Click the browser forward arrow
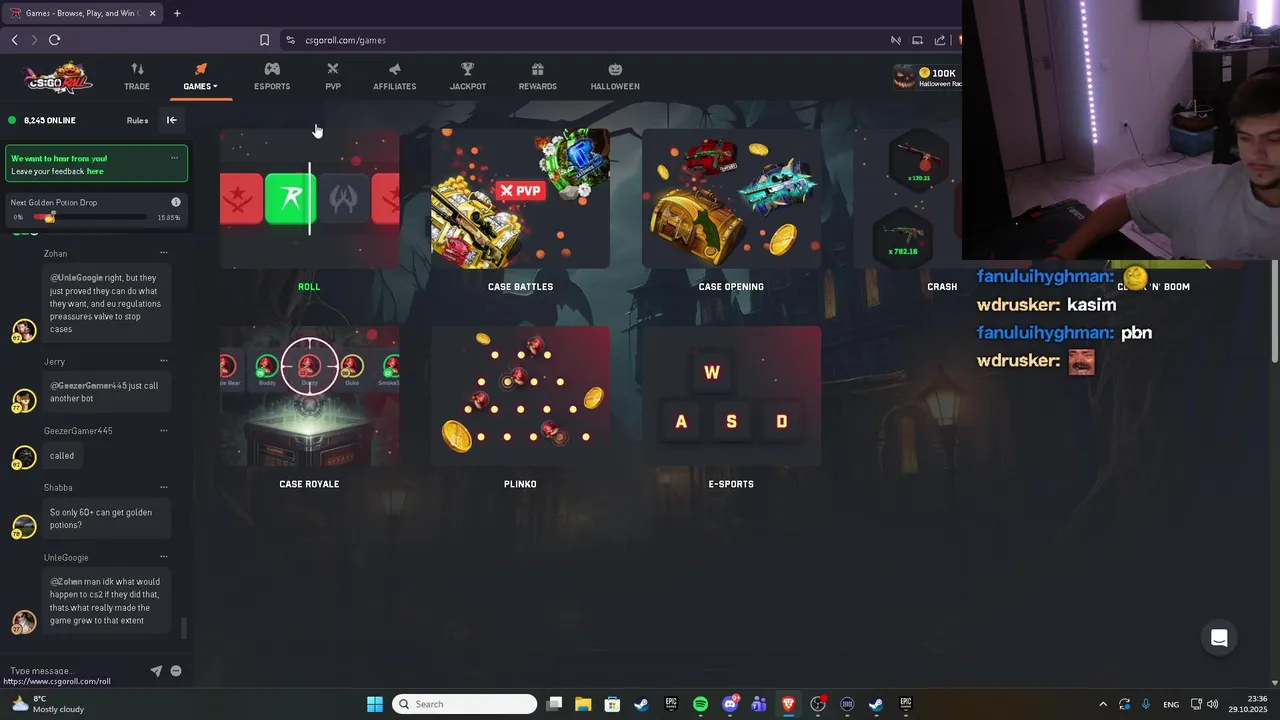1280x720 pixels. click(x=34, y=40)
